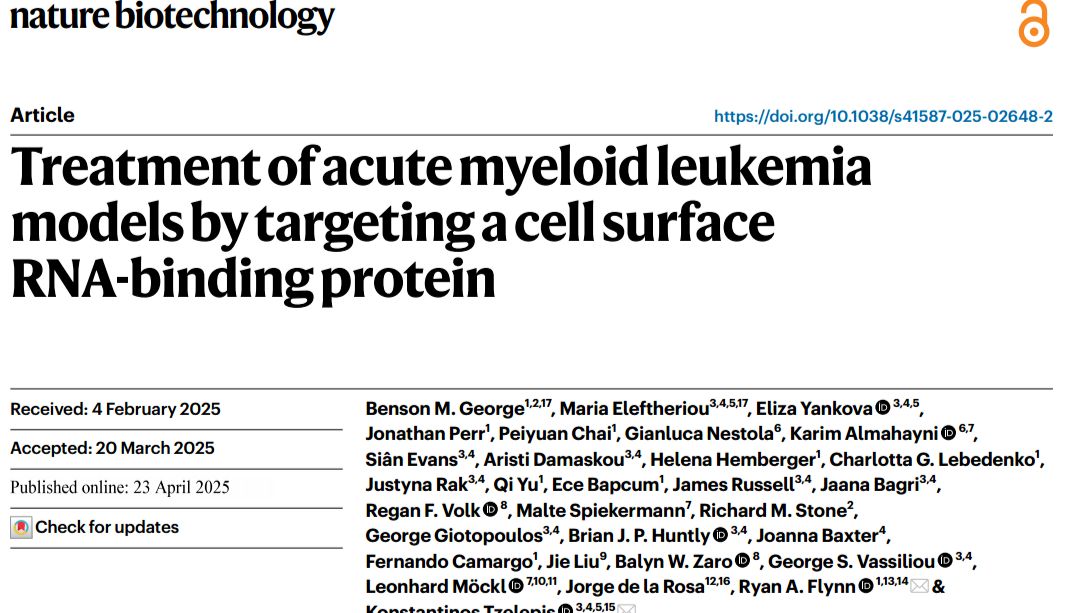Click the article title heading

(x=440, y=224)
